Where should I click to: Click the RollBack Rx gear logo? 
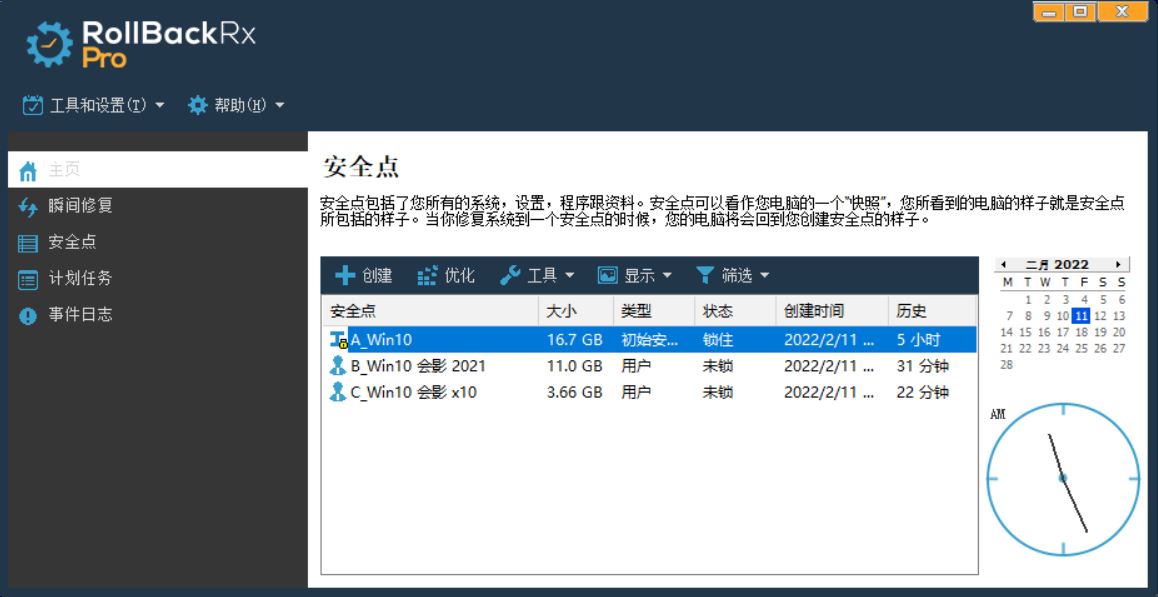(x=49, y=44)
